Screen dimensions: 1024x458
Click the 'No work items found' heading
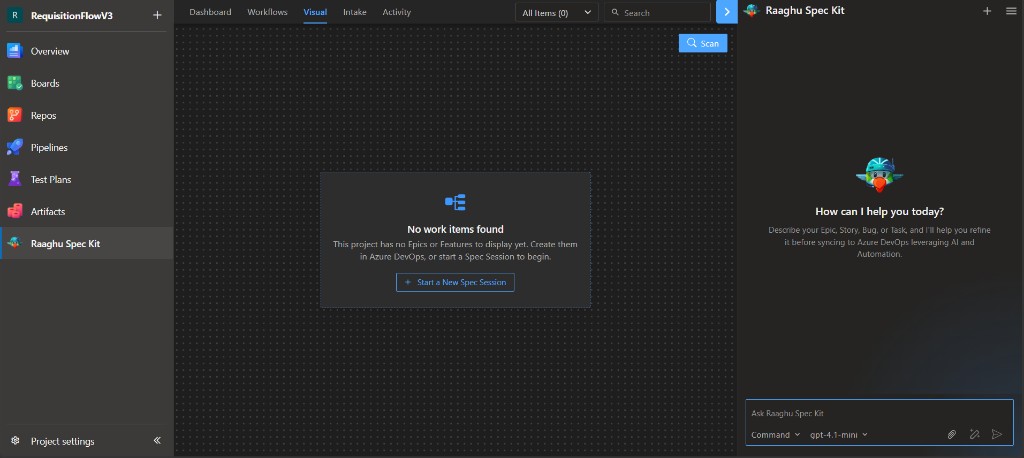(x=455, y=229)
